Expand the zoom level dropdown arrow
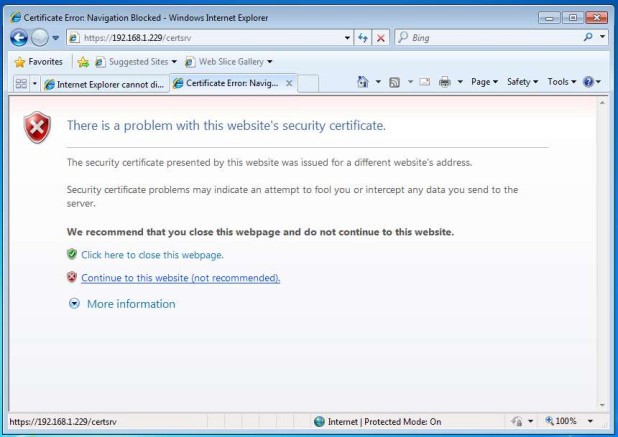The image size is (618, 437). [x=590, y=421]
